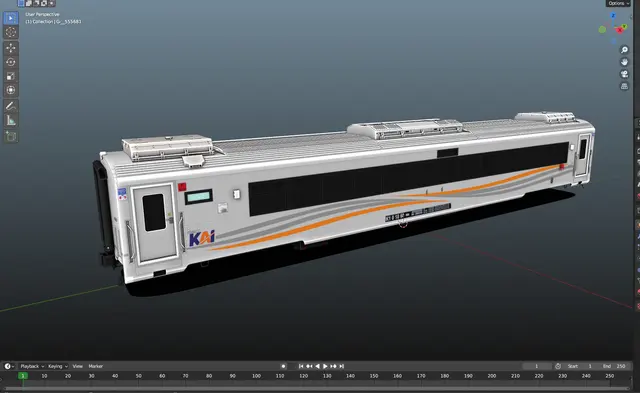The width and height of the screenshot is (640, 393).
Task: Activate the Add Cube tool
Action: click(x=11, y=136)
